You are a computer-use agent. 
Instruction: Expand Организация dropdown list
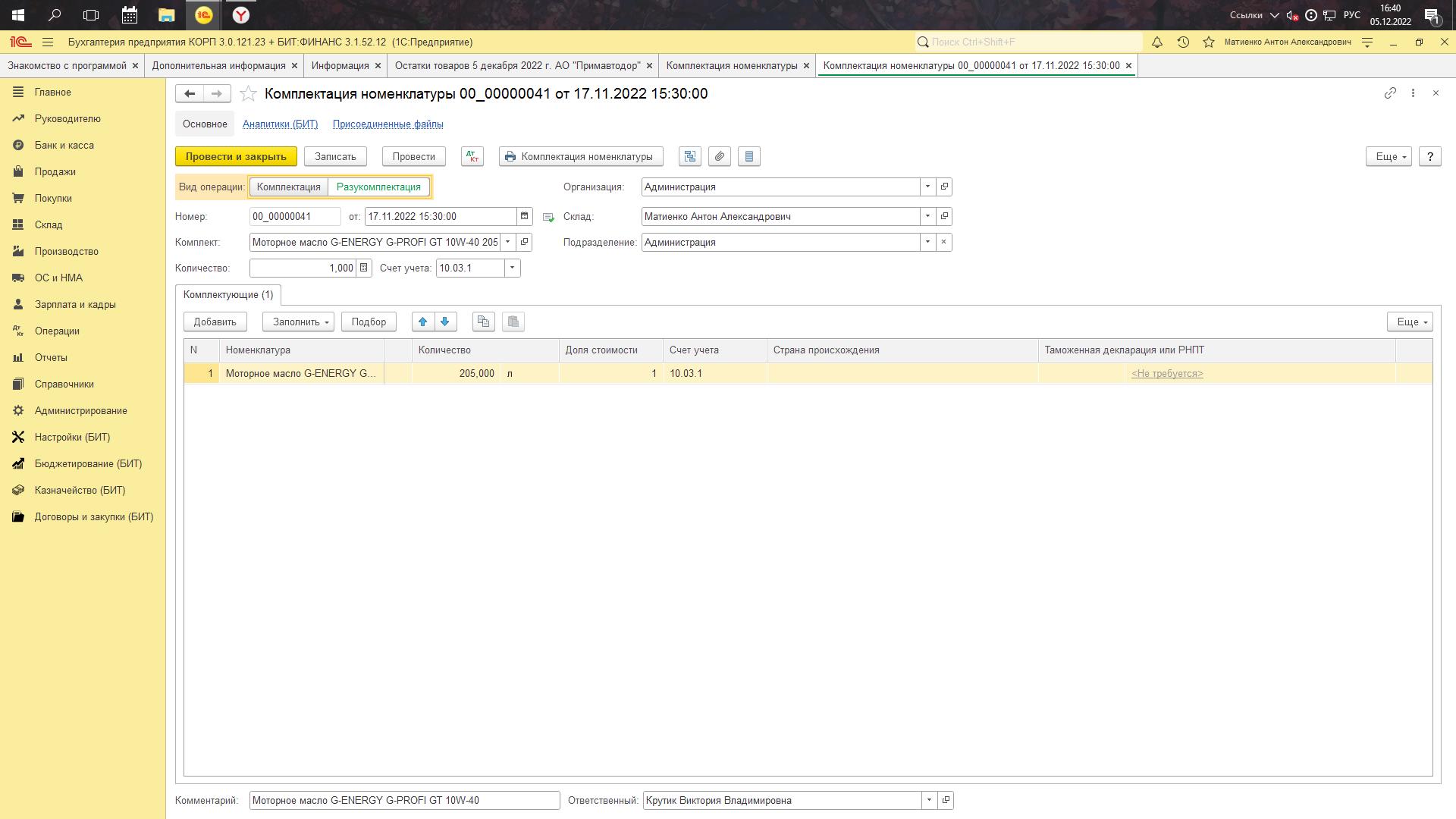click(927, 187)
